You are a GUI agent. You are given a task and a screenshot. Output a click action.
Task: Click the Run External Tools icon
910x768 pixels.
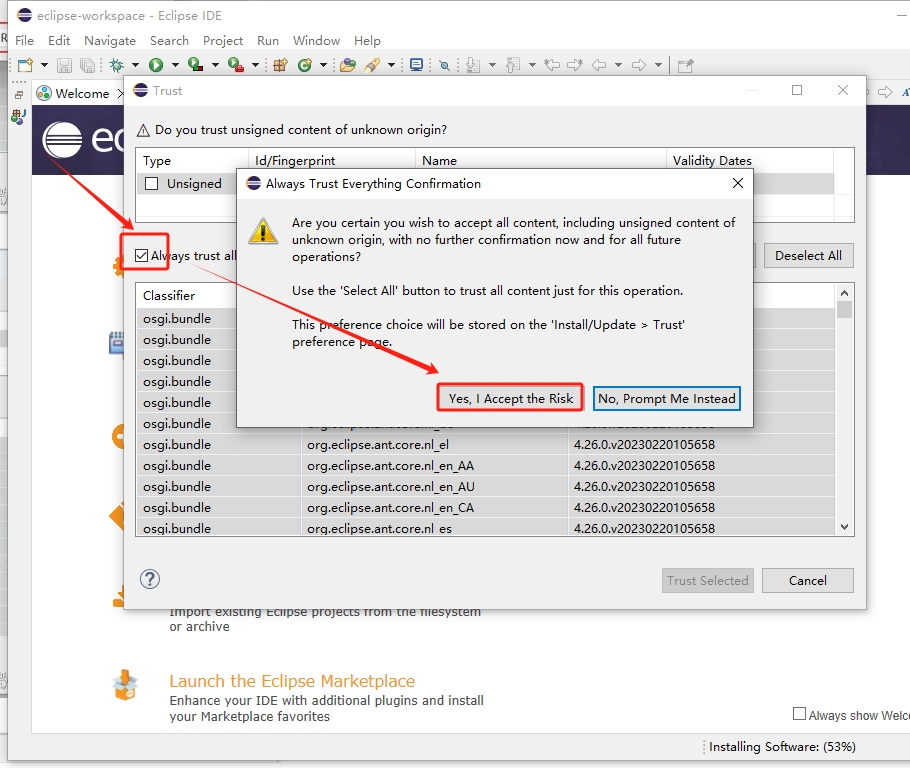tap(236, 65)
